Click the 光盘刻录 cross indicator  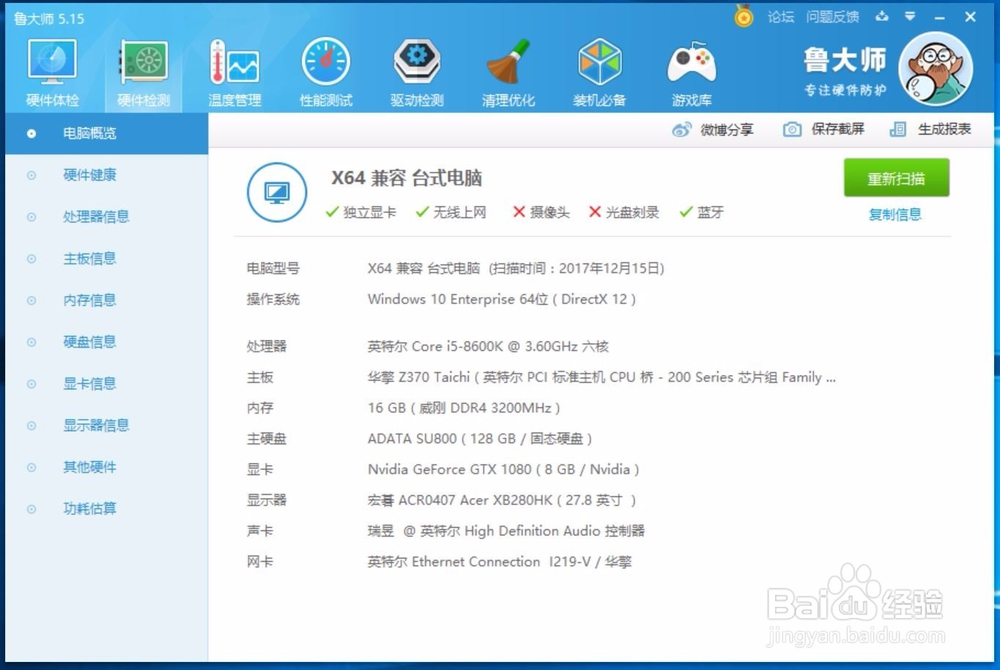624,212
